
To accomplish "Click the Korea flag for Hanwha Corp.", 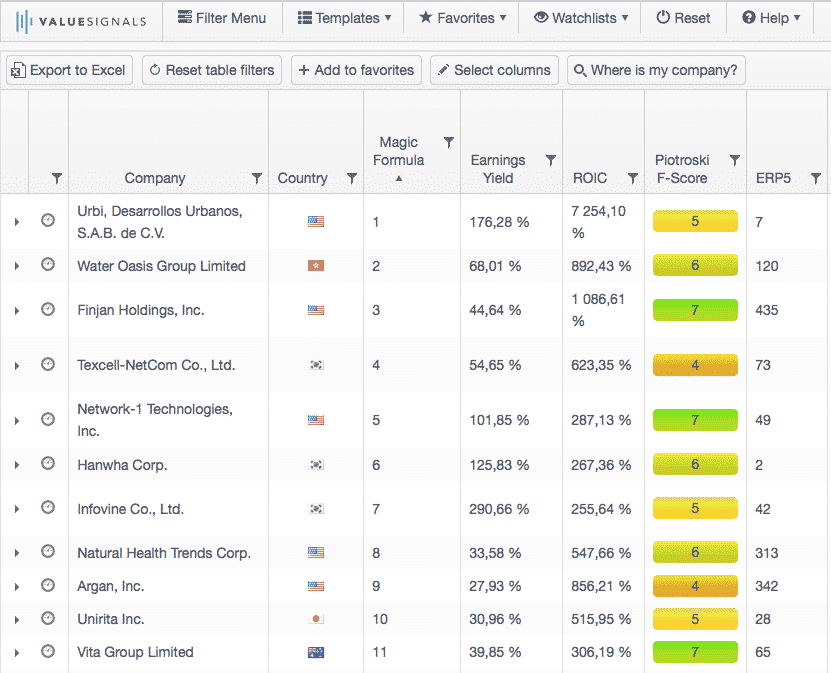I will pos(316,465).
